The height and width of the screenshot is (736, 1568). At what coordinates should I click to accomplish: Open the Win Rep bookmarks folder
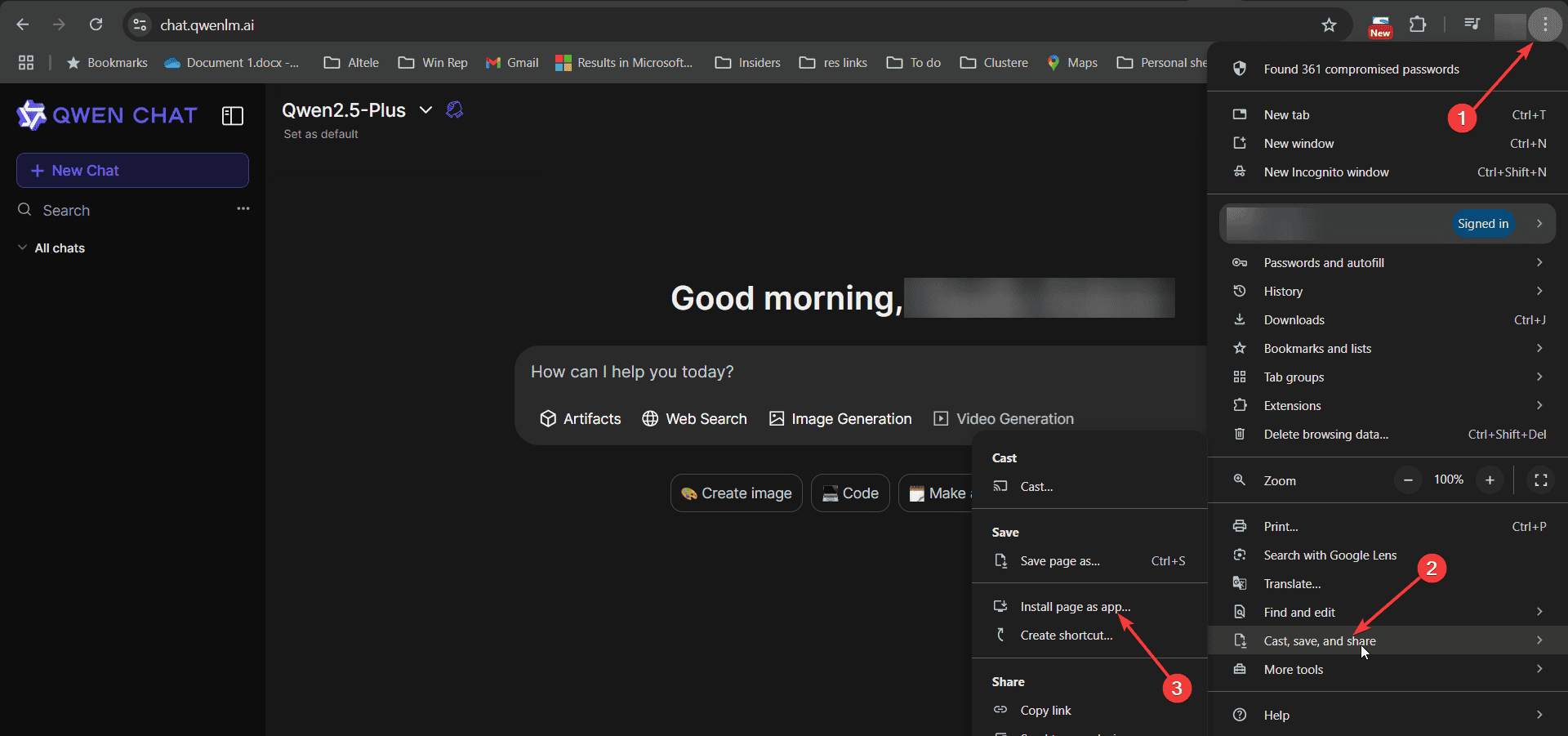point(433,63)
